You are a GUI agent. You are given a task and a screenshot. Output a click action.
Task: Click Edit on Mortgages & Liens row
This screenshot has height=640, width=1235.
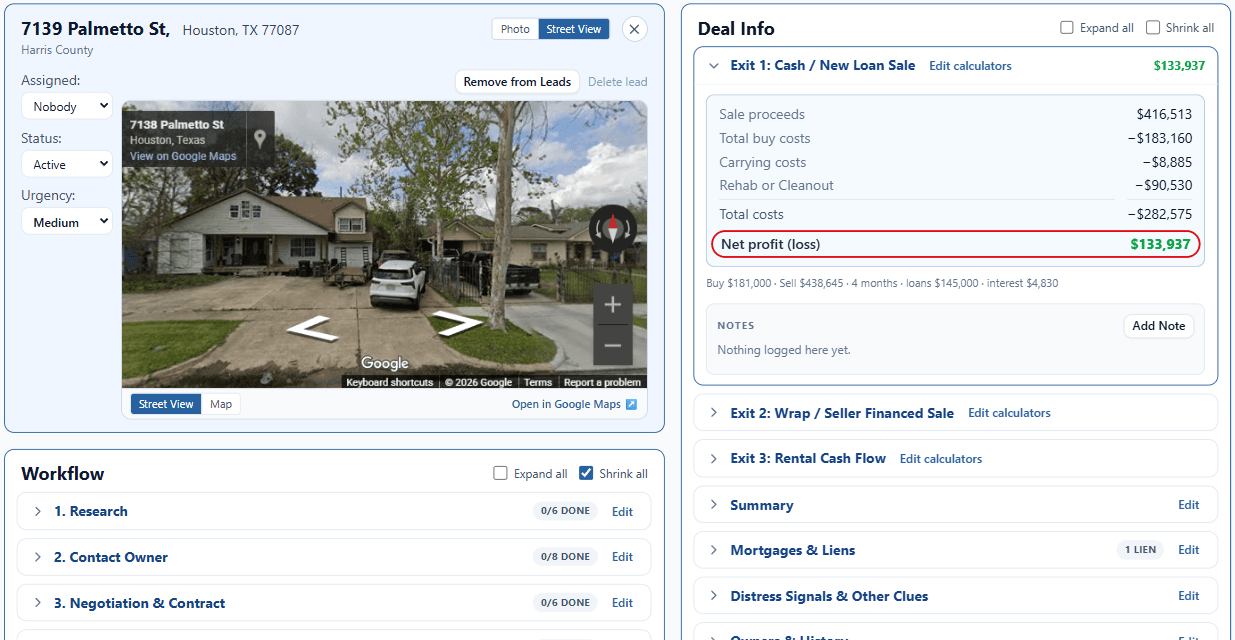[x=1188, y=550]
